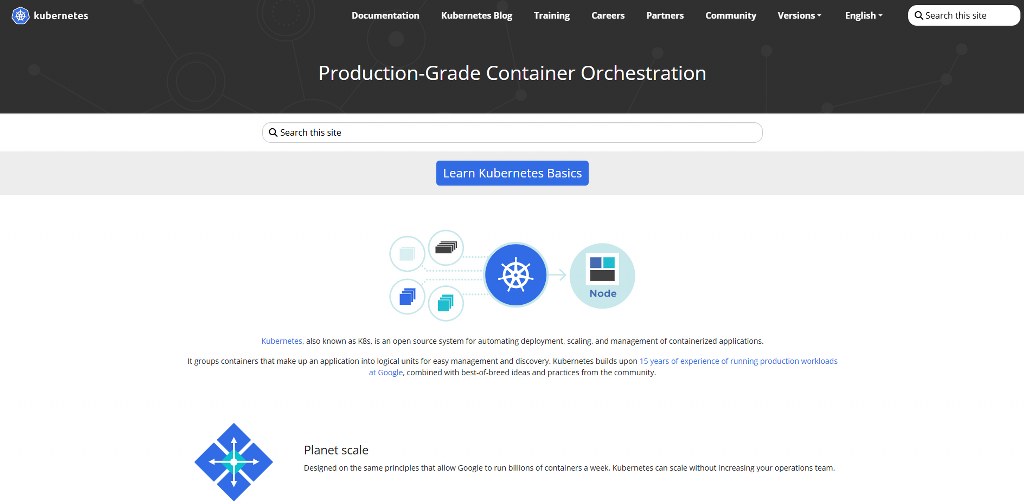Click the Planet scale heading

point(336,450)
